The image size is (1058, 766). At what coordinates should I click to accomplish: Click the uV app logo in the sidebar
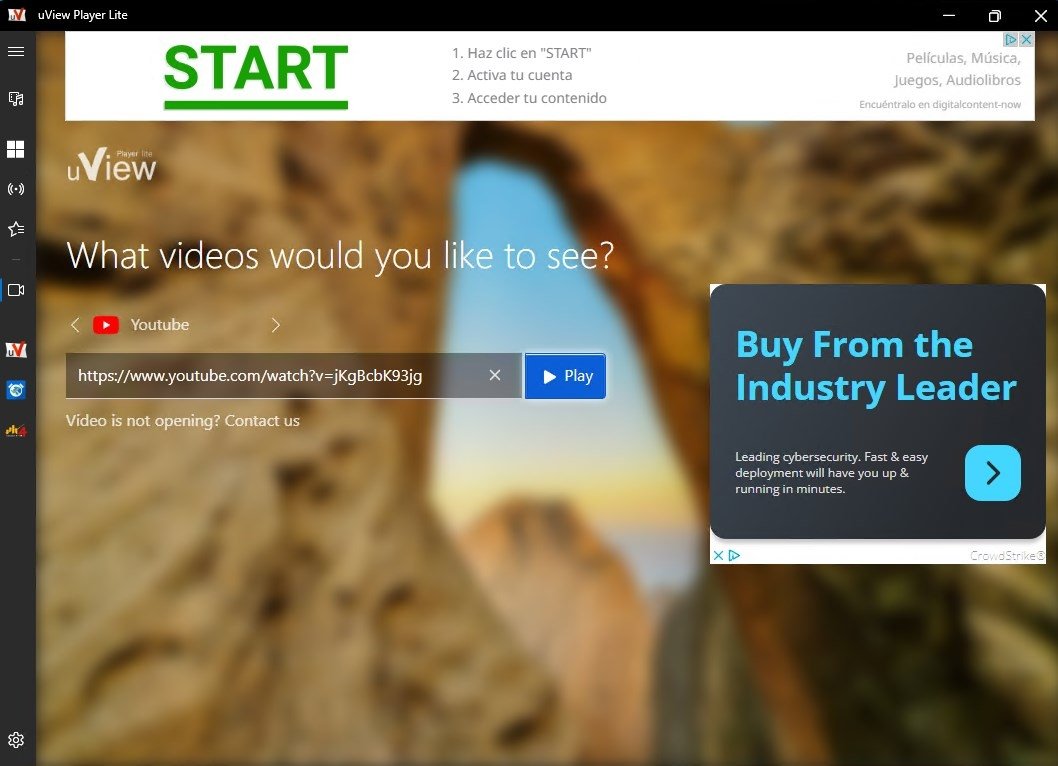(16, 350)
